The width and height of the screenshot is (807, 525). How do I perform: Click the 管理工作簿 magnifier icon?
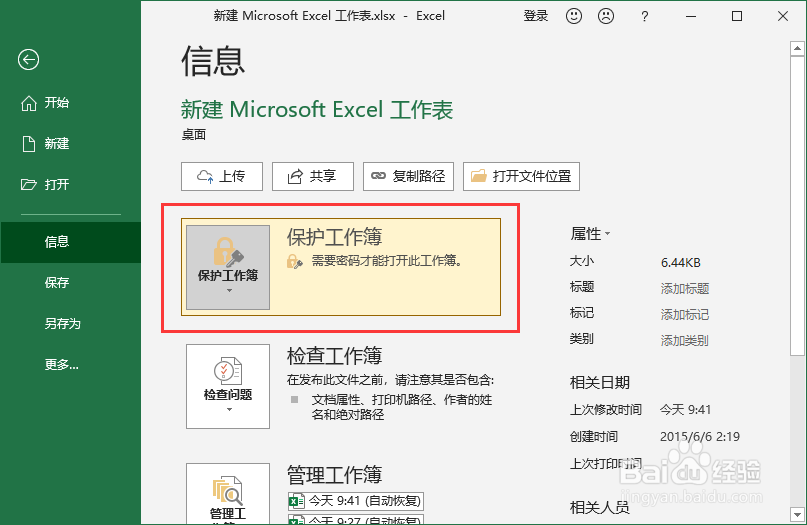coord(228,489)
